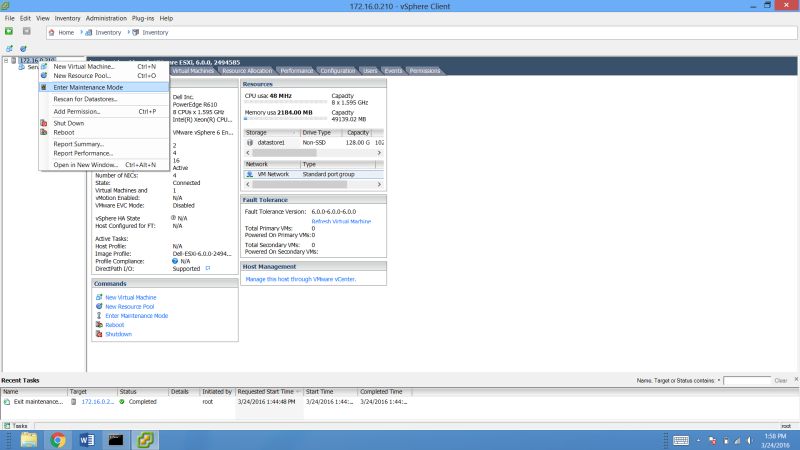Open File Explorer from the taskbar

click(29, 440)
